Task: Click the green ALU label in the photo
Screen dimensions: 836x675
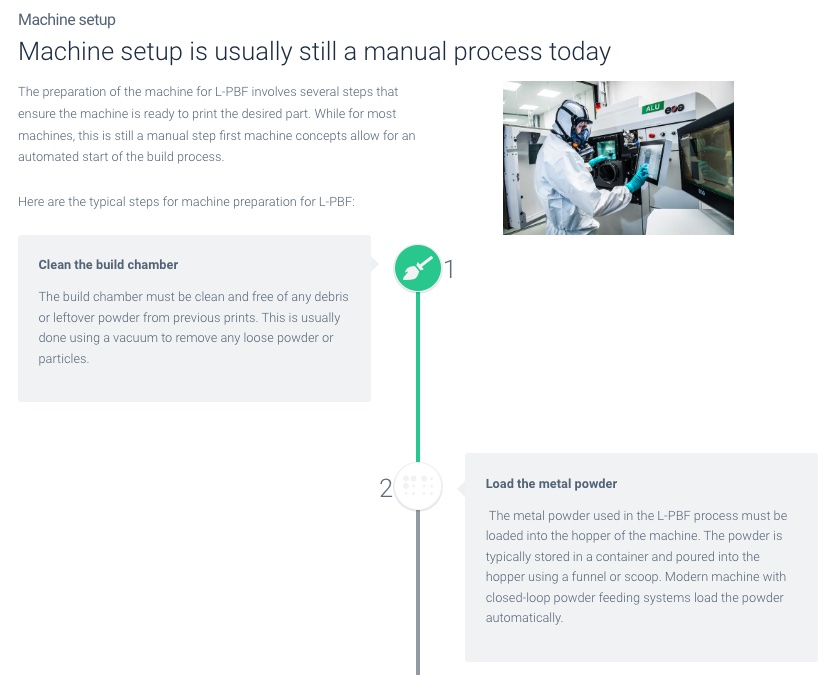Action: coord(653,108)
